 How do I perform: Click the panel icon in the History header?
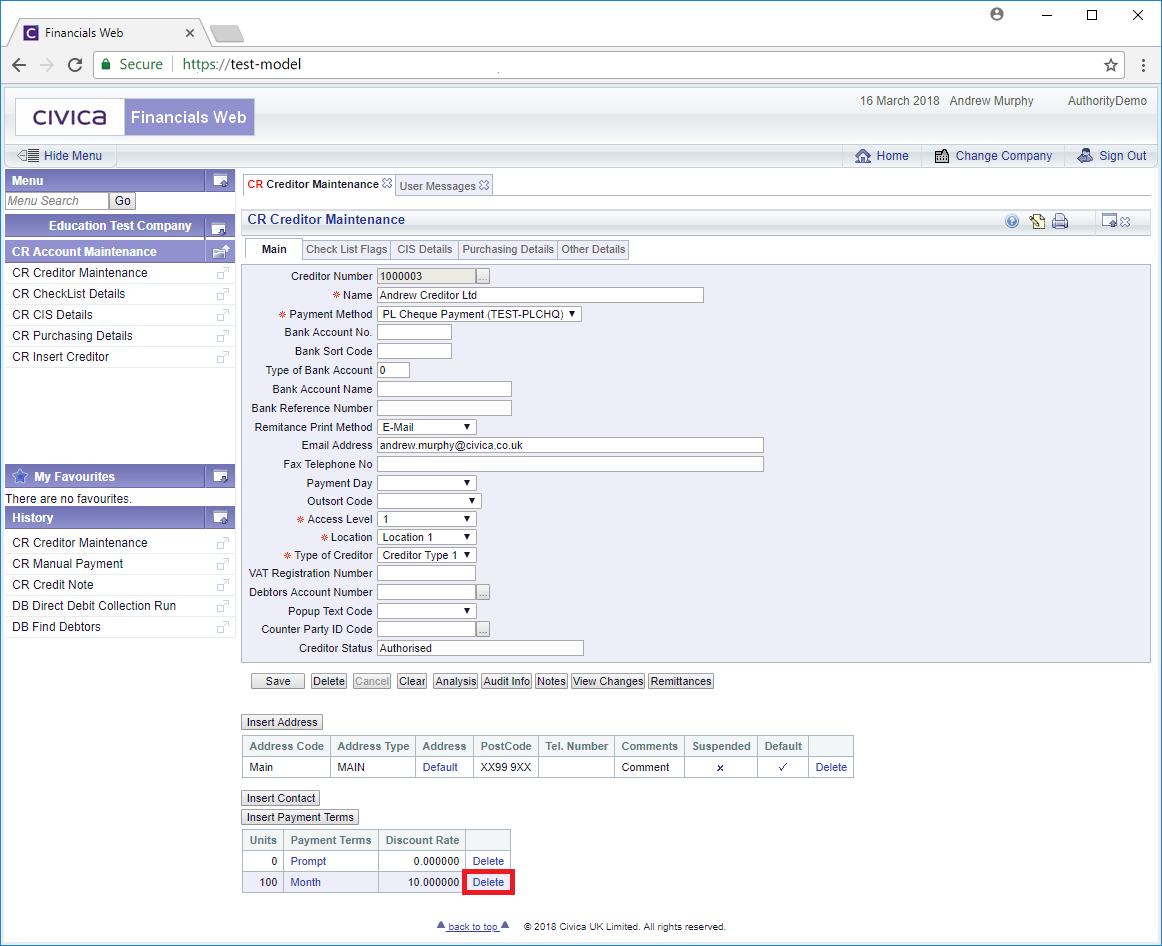click(x=220, y=517)
